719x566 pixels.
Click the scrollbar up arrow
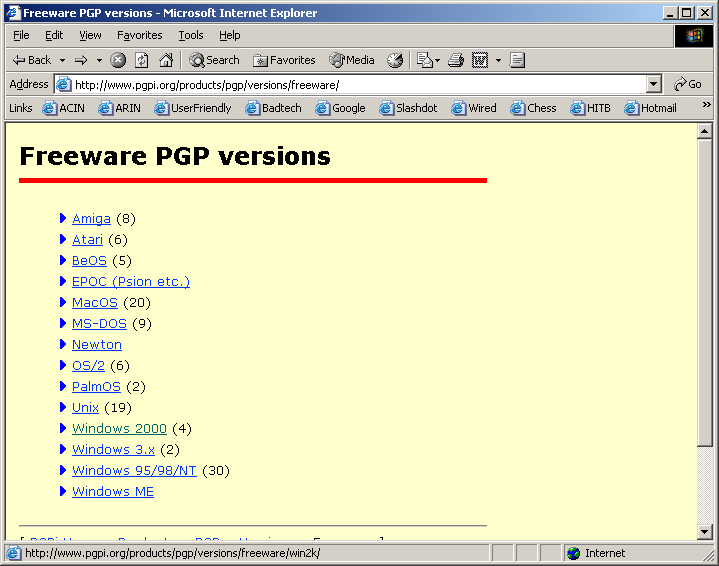coord(705,132)
